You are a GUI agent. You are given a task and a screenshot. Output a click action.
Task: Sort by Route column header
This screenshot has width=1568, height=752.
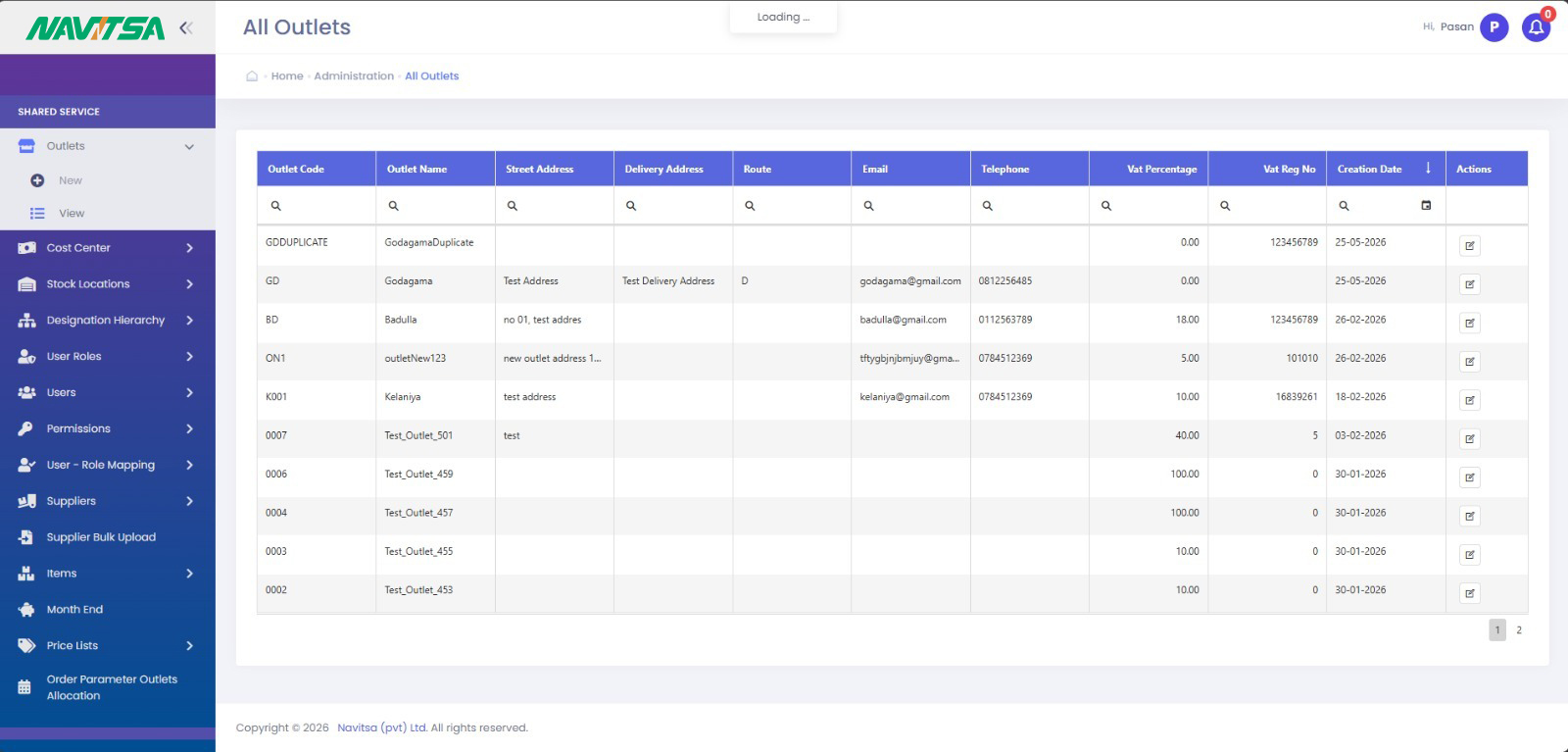[x=792, y=169]
